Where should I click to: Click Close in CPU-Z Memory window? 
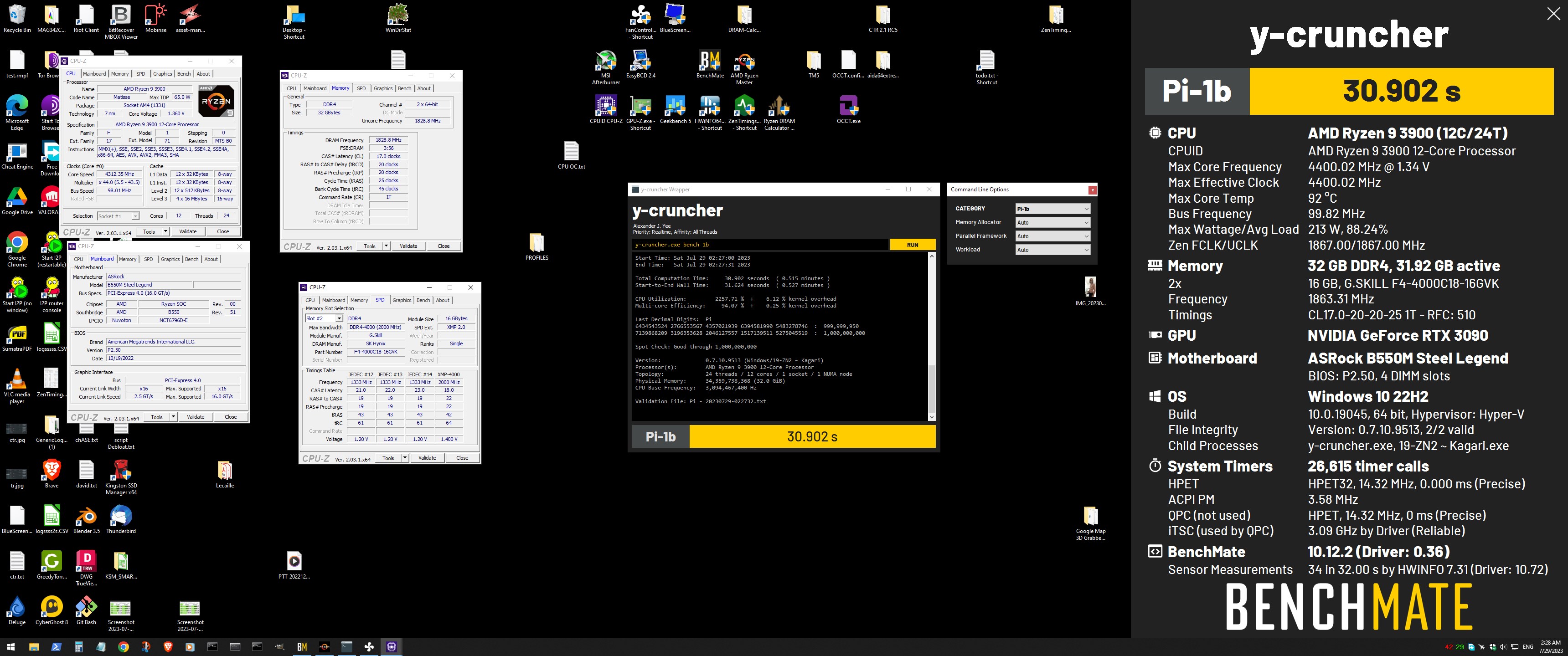pyautogui.click(x=443, y=246)
